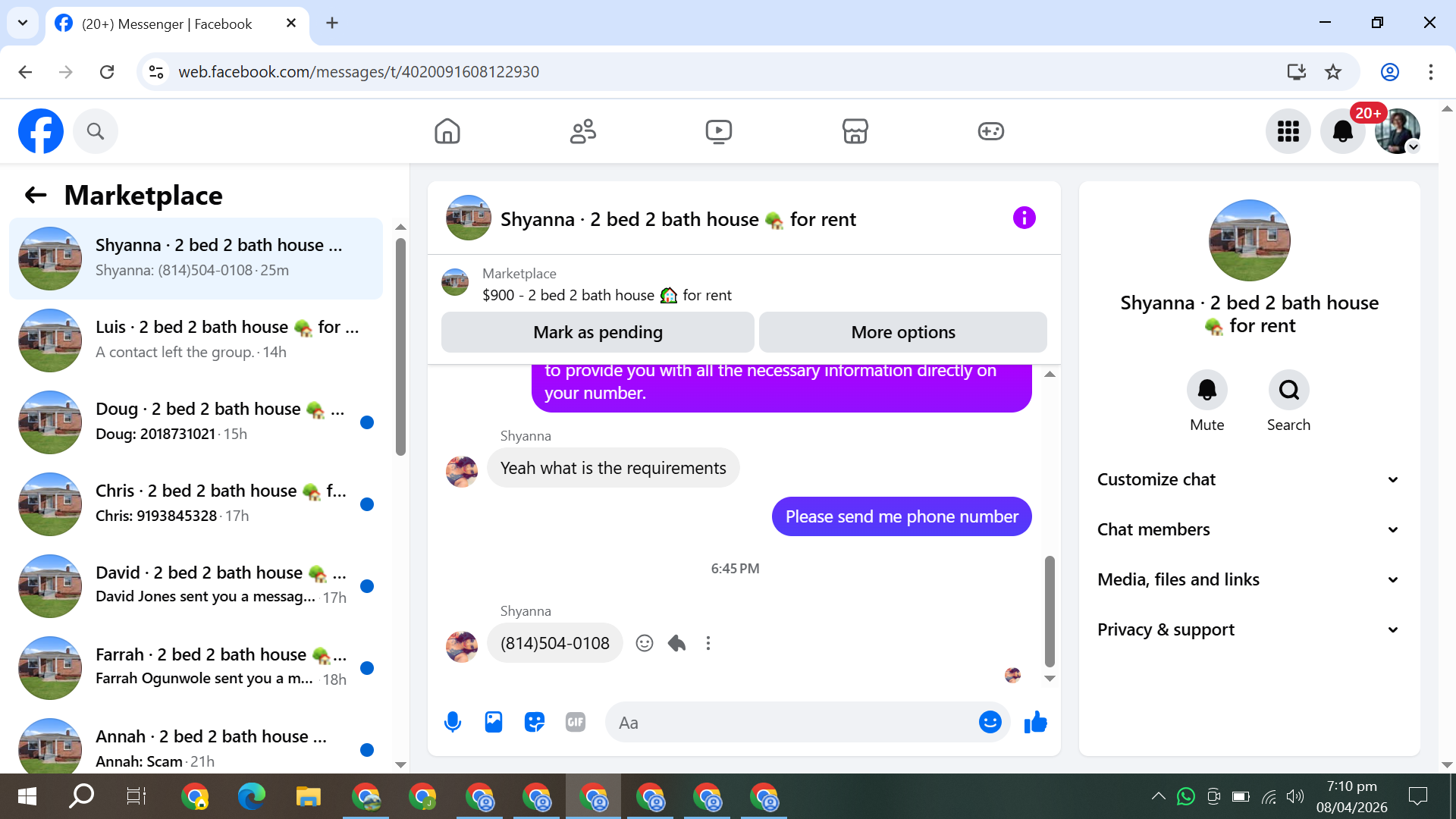Open Facebook notifications bell
Viewport: 1456px width, 819px height.
tap(1342, 131)
